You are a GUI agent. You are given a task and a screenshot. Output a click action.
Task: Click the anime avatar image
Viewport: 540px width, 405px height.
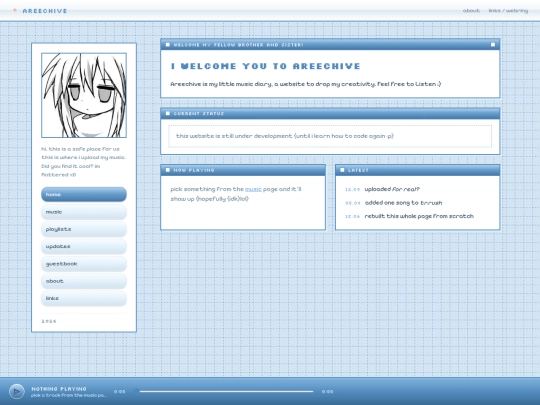(84, 95)
